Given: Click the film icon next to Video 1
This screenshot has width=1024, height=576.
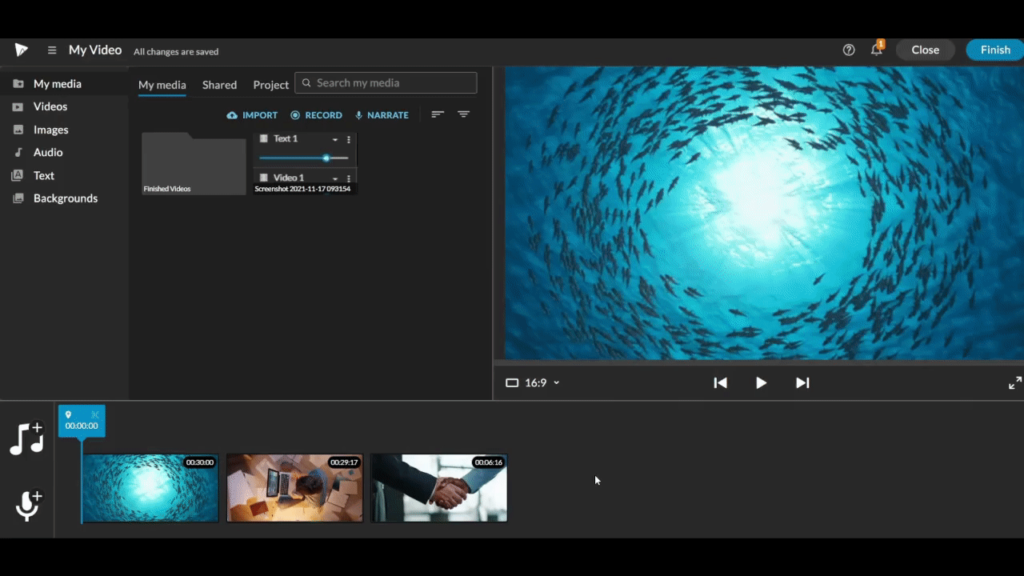Looking at the screenshot, I should (264, 178).
